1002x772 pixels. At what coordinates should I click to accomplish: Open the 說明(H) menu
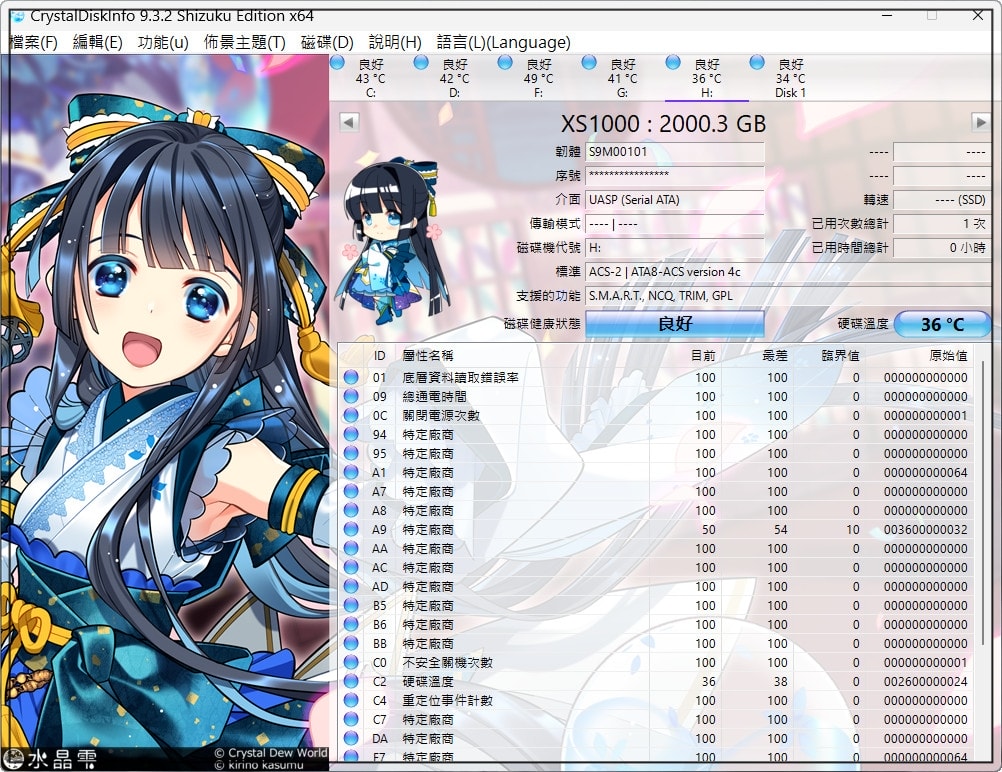tap(395, 42)
